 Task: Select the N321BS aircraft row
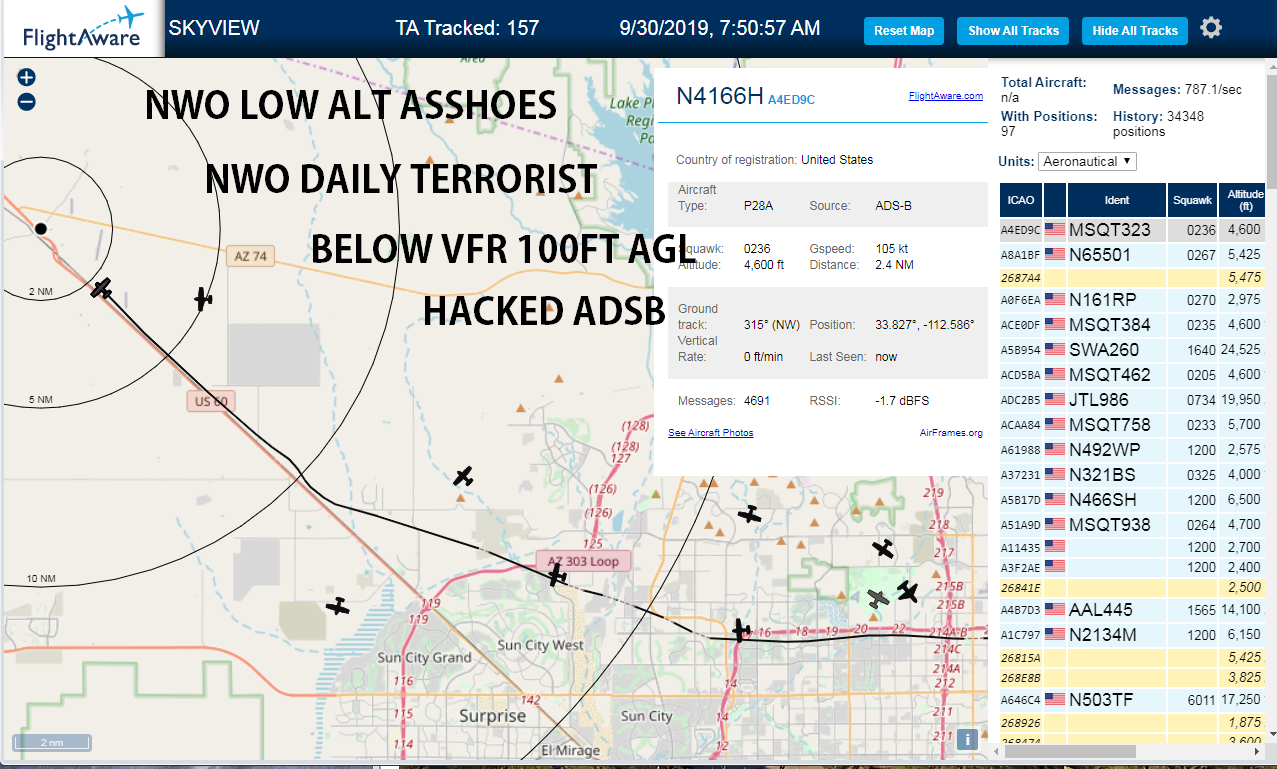(x=1134, y=475)
